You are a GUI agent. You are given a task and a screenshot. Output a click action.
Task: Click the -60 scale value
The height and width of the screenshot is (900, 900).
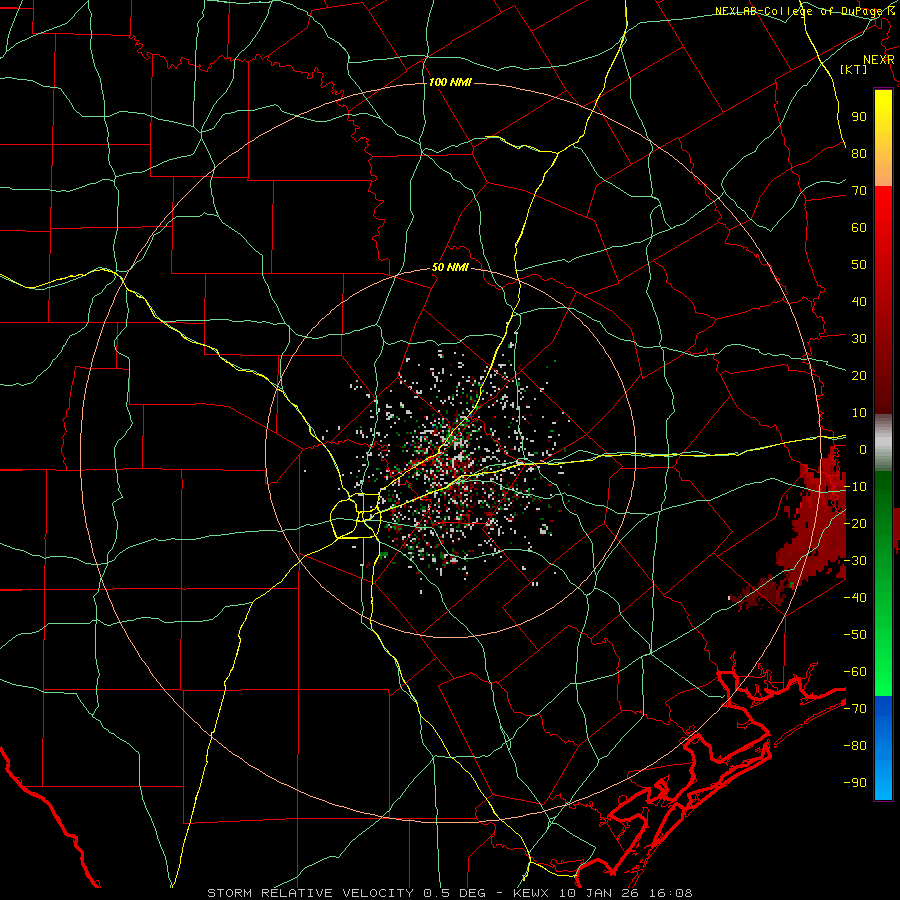pyautogui.click(x=855, y=672)
